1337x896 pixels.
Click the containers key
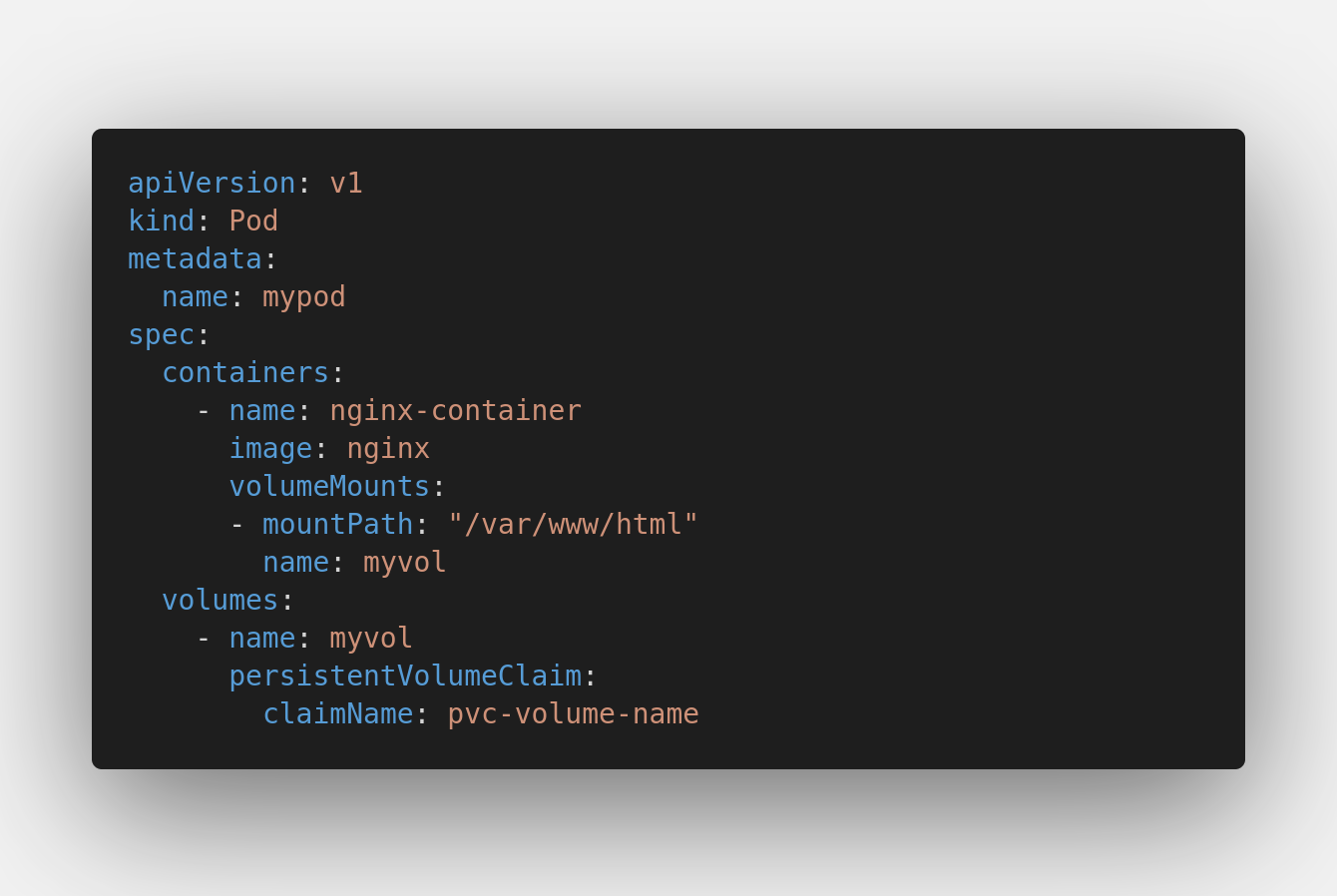pyautogui.click(x=245, y=373)
